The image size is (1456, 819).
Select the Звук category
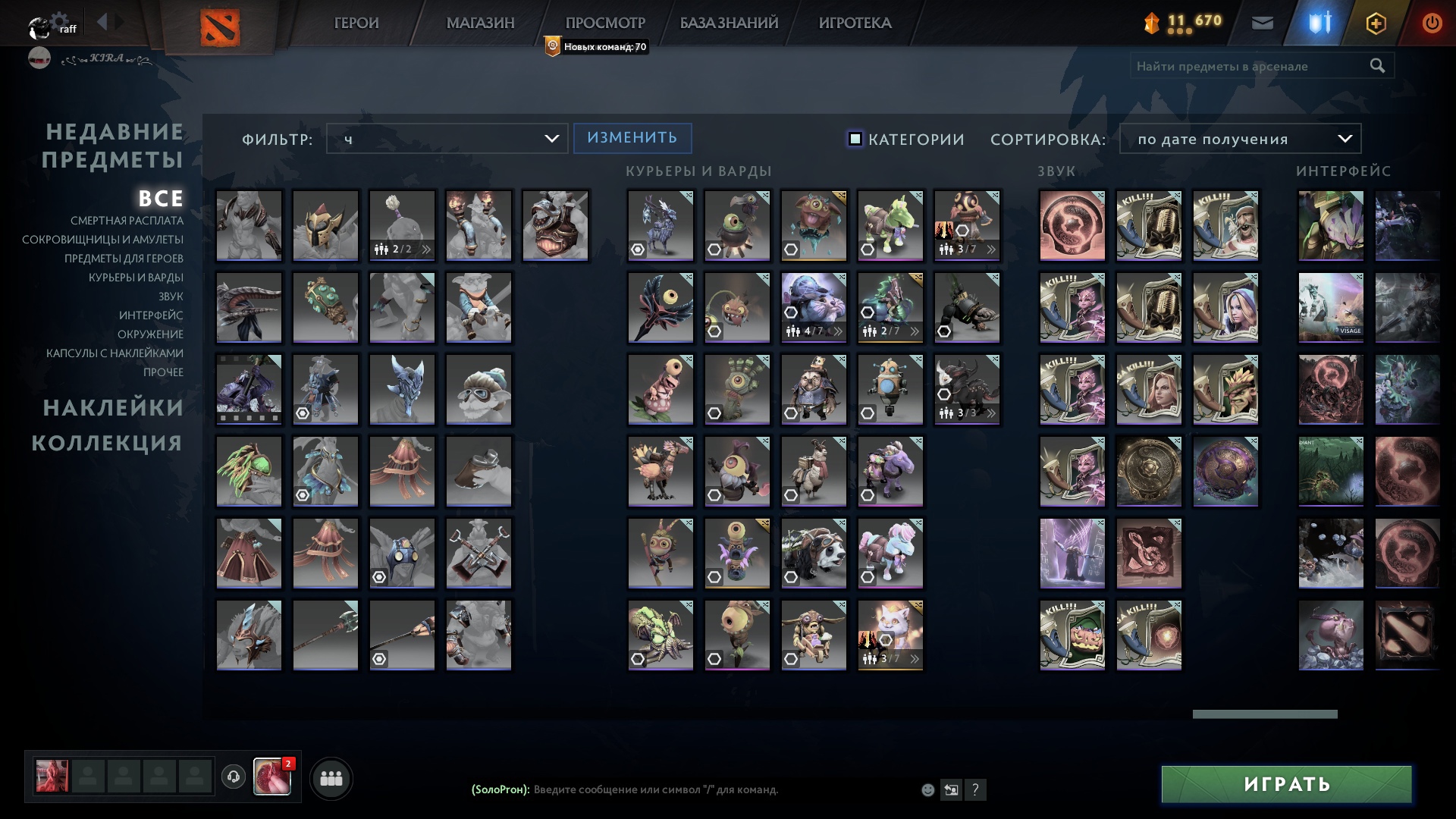pyautogui.click(x=171, y=297)
